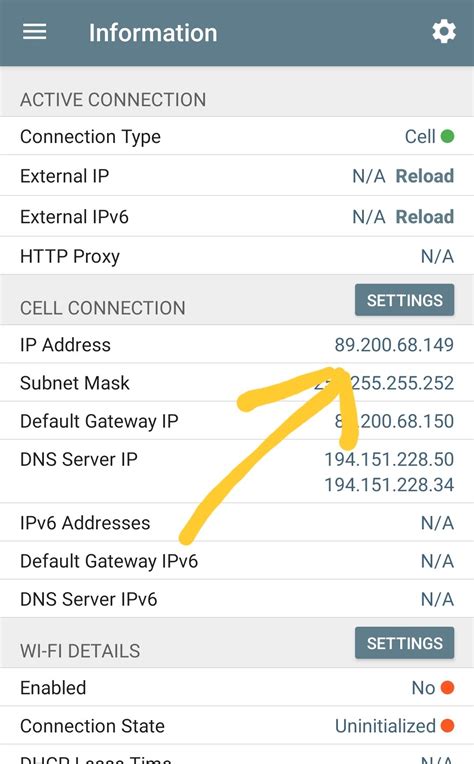Click the orange dot next to Wi-Fi Enabled No

(447, 688)
